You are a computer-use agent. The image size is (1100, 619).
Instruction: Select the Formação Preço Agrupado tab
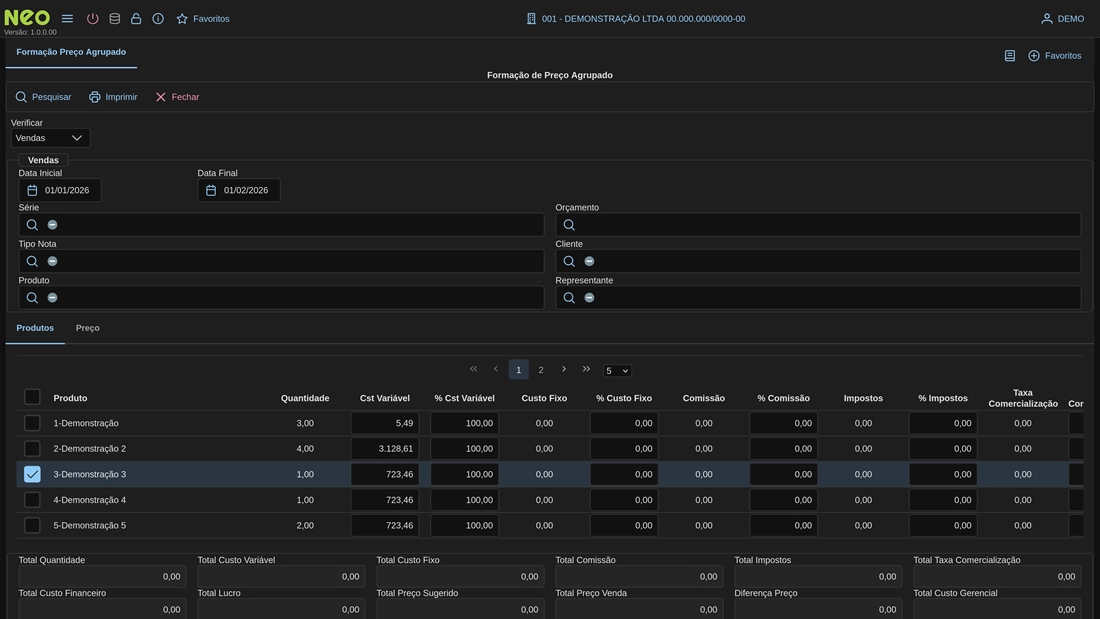pos(71,52)
